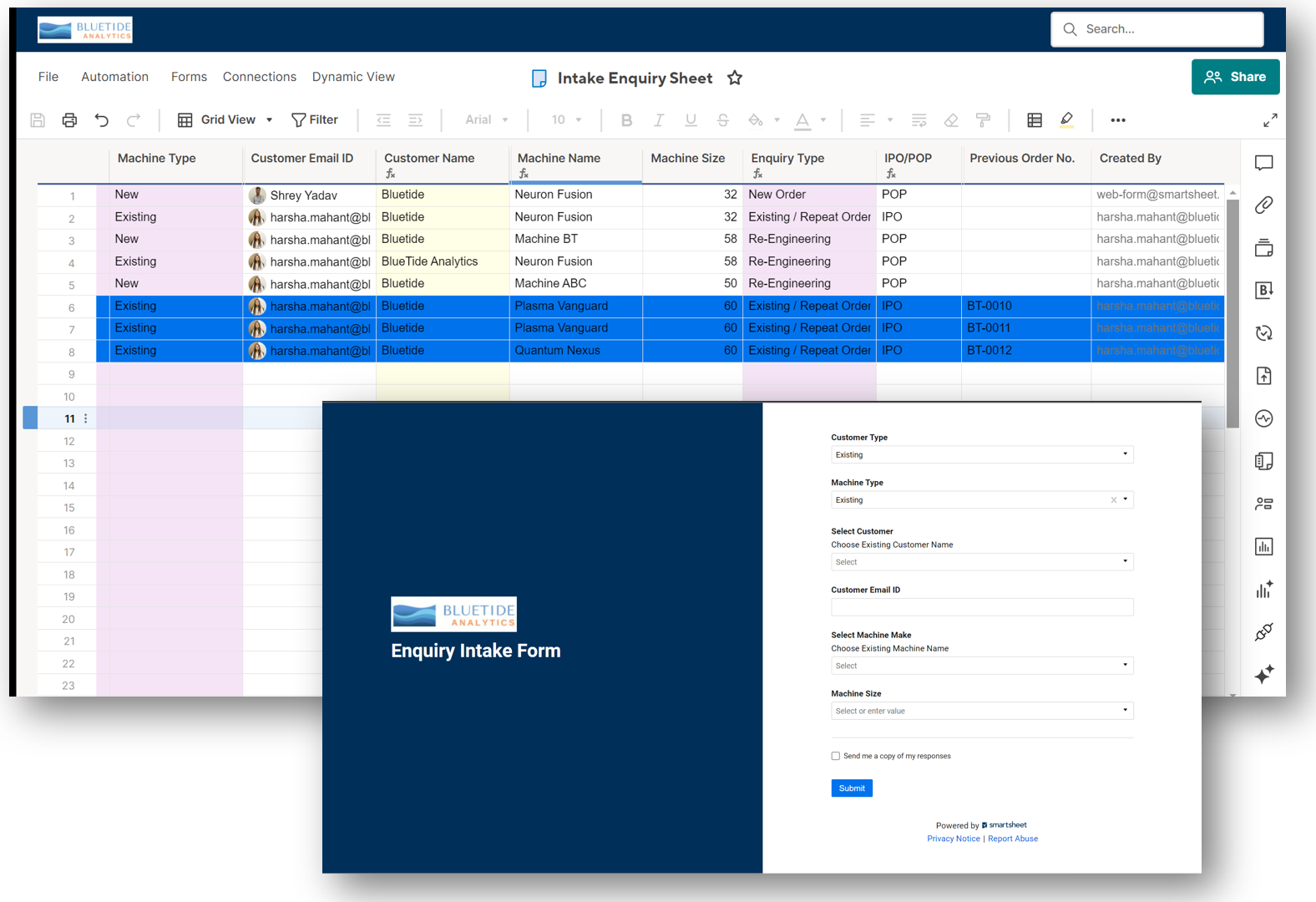Viewport: 1316px width, 902px height.
Task: Star the Intake Enquiry Sheet as favorite
Action: point(735,78)
